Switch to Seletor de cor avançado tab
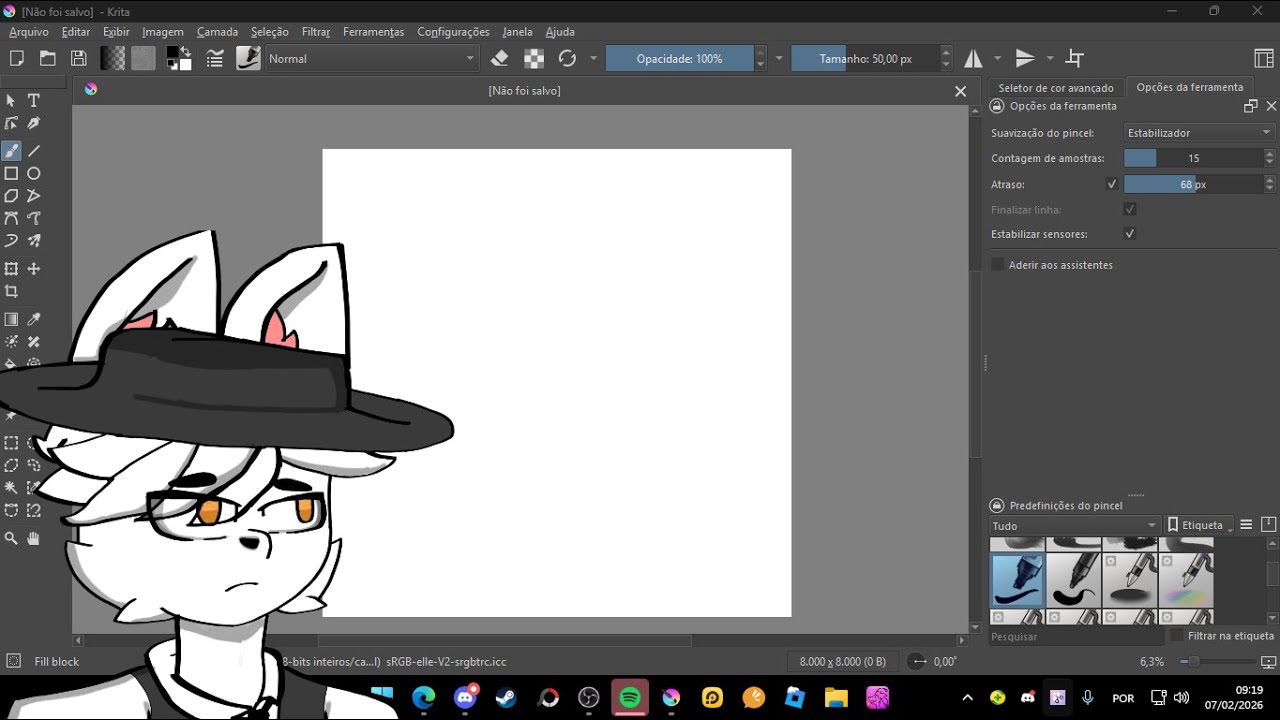The height and width of the screenshot is (720, 1280). 1056,88
